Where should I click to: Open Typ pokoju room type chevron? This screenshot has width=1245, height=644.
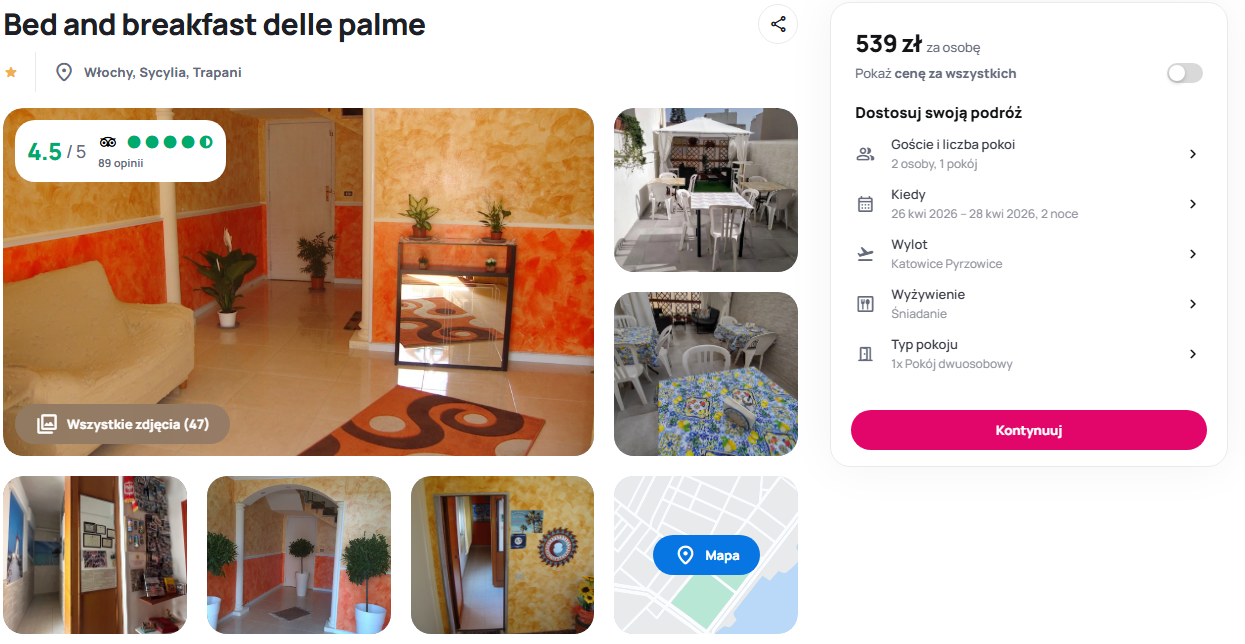(1193, 354)
